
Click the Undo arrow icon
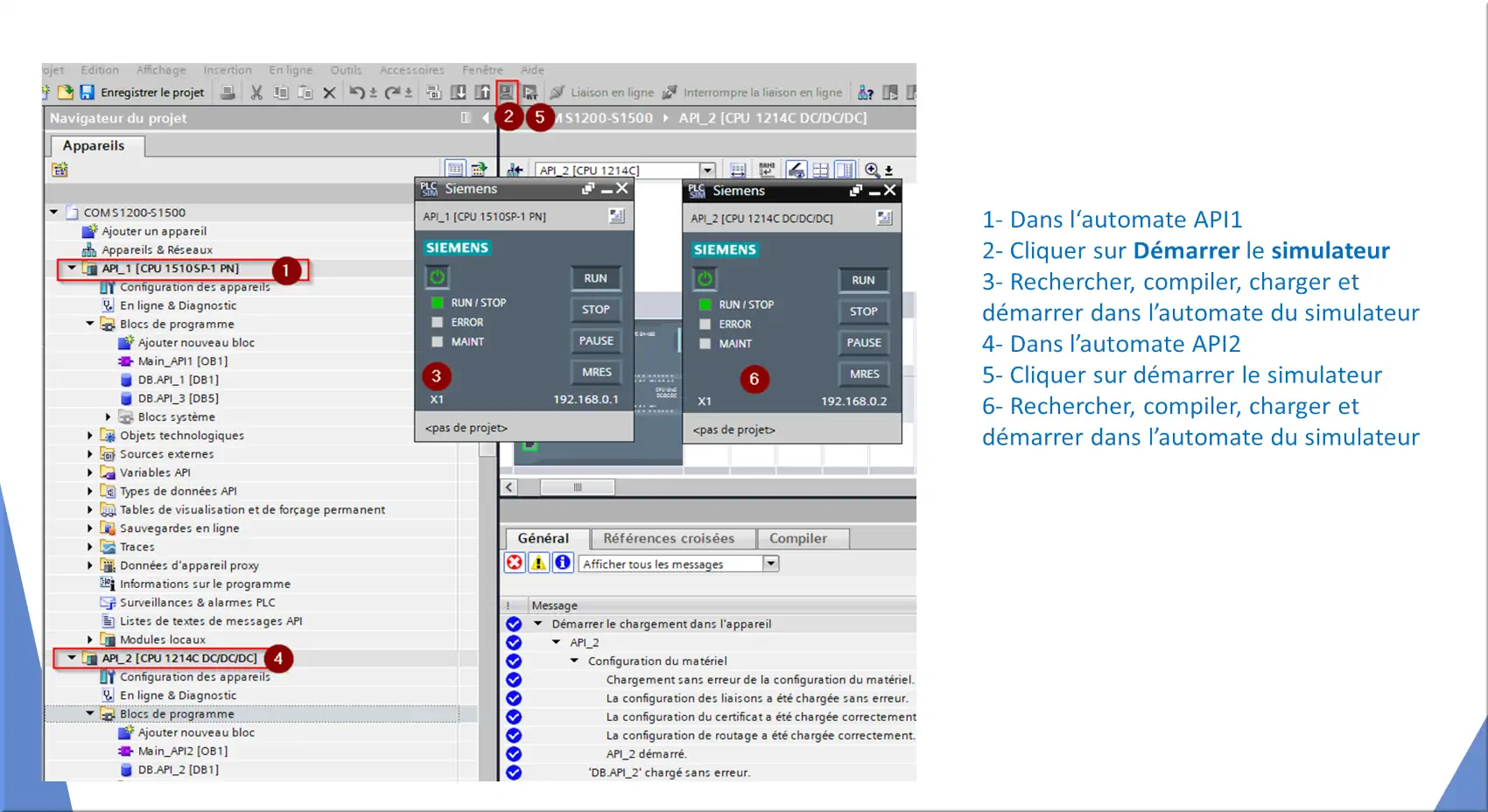[357, 92]
